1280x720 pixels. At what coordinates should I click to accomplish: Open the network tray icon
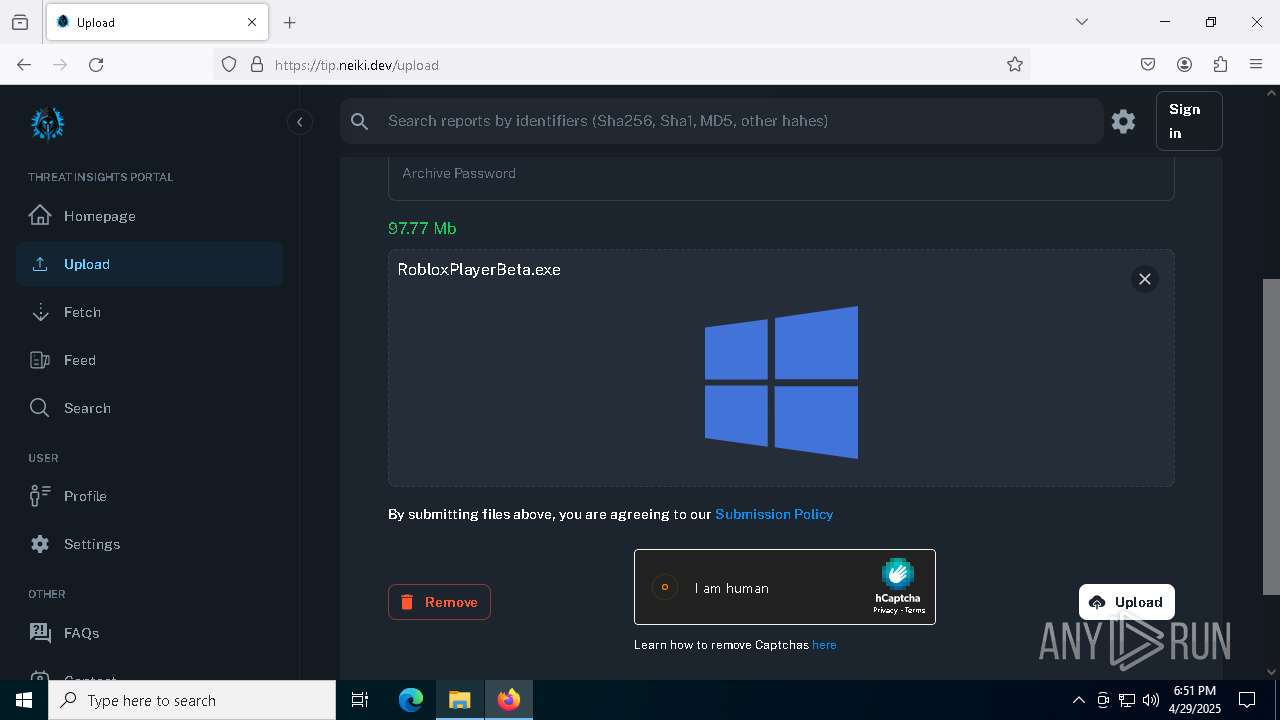1127,700
